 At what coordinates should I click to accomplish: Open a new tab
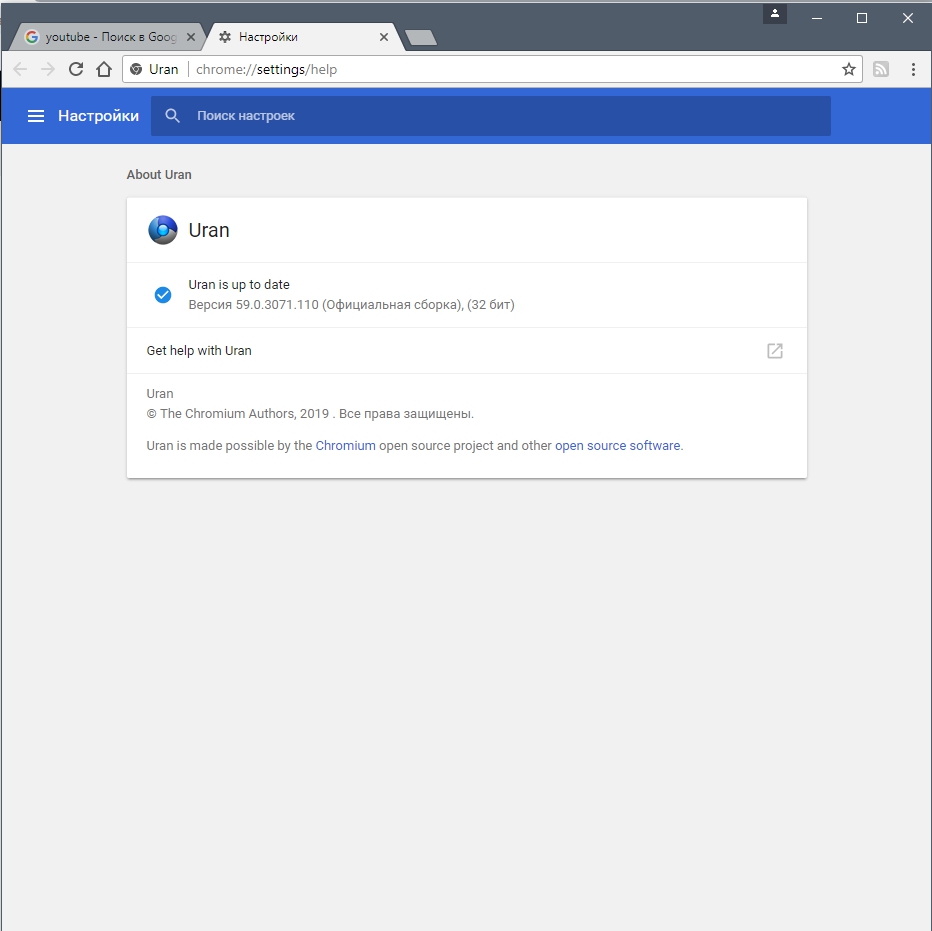[x=421, y=37]
